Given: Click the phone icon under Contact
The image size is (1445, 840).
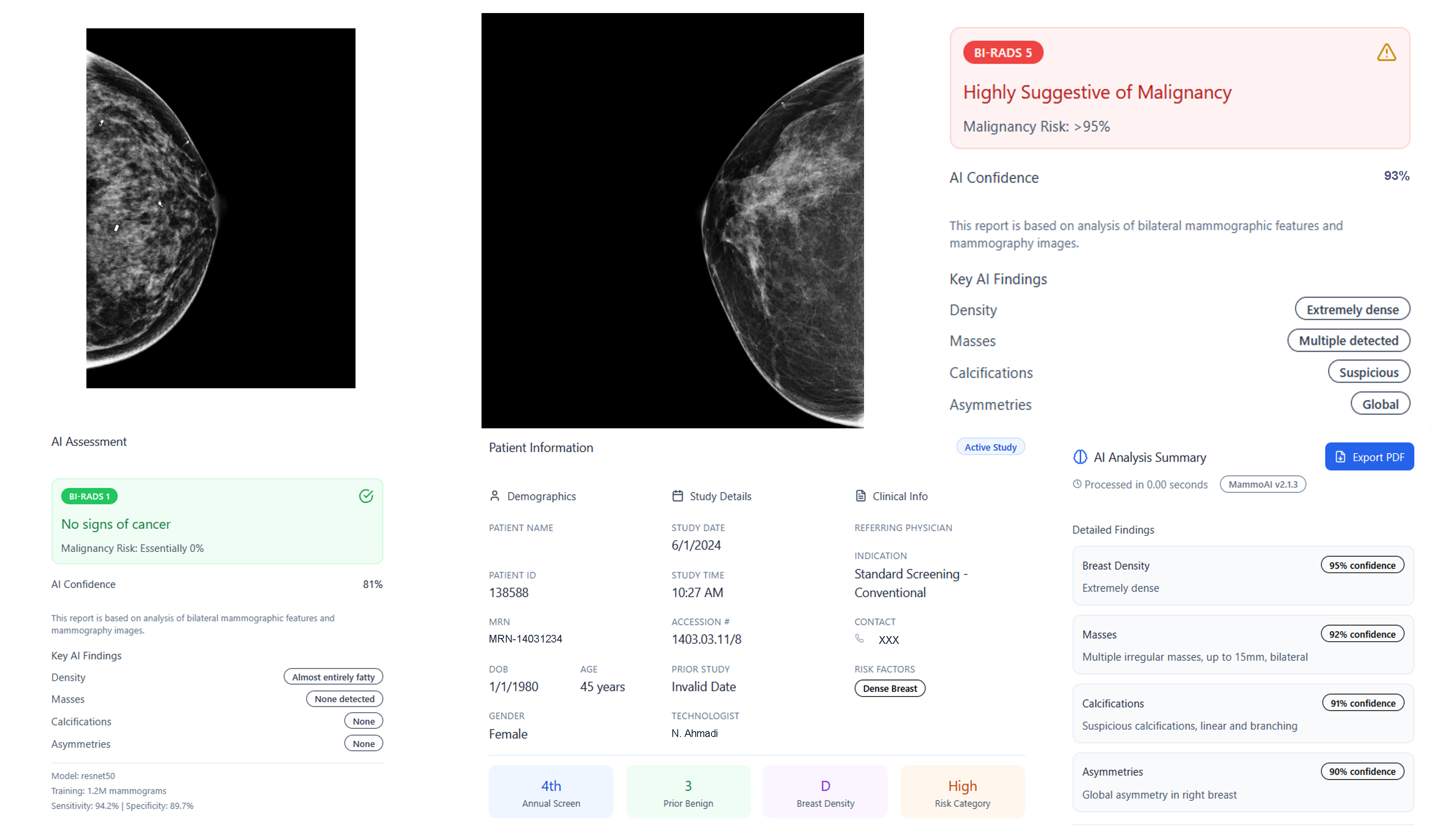Looking at the screenshot, I should 859,639.
